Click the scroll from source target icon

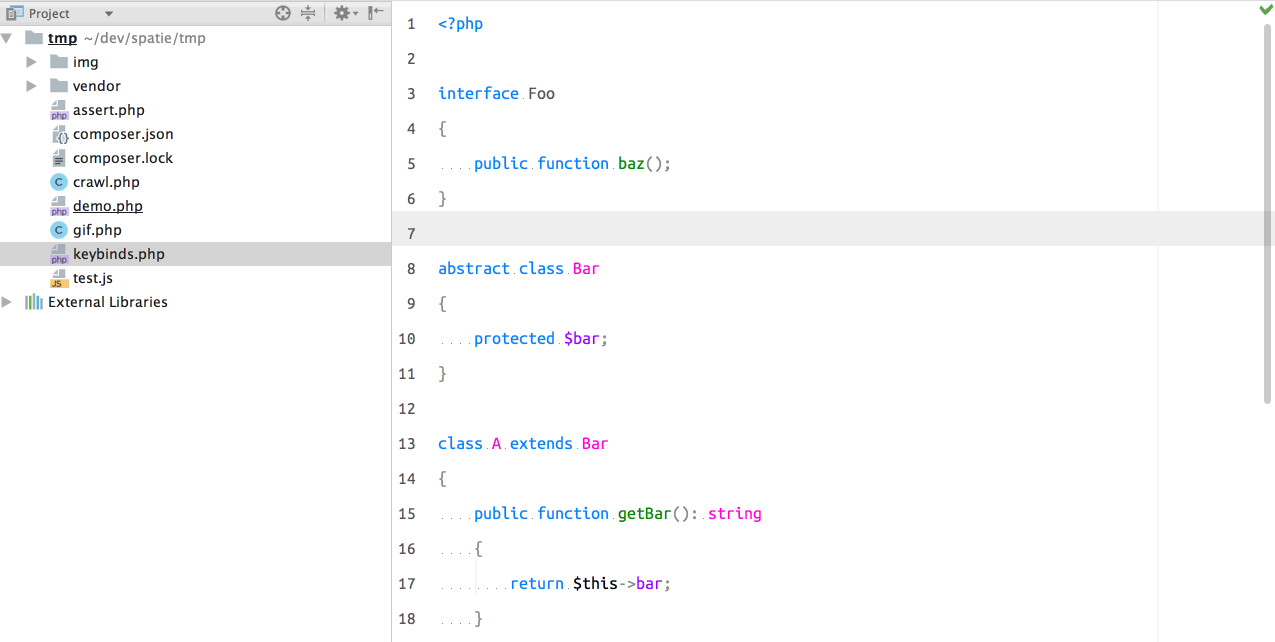283,13
